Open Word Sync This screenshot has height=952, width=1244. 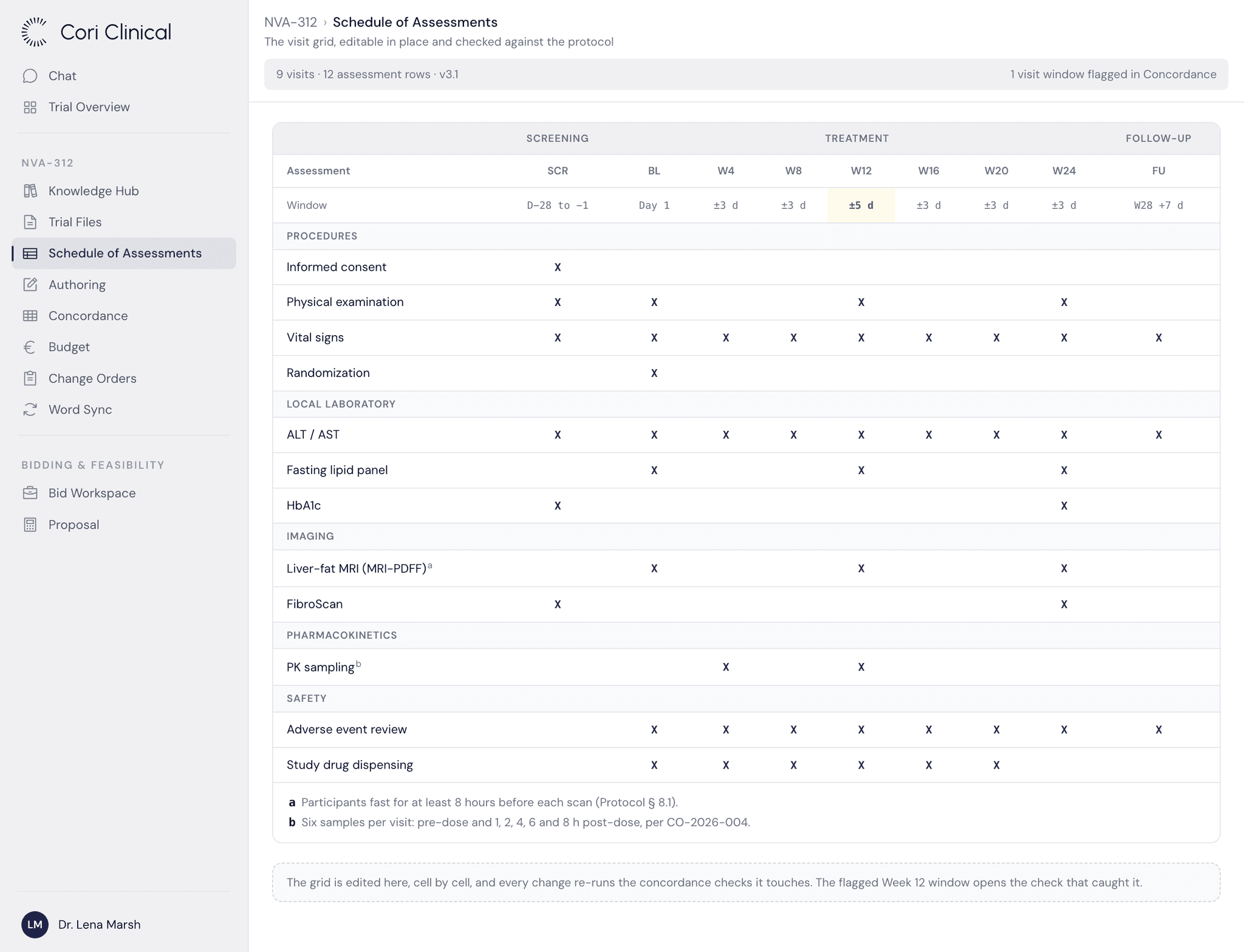click(124, 410)
